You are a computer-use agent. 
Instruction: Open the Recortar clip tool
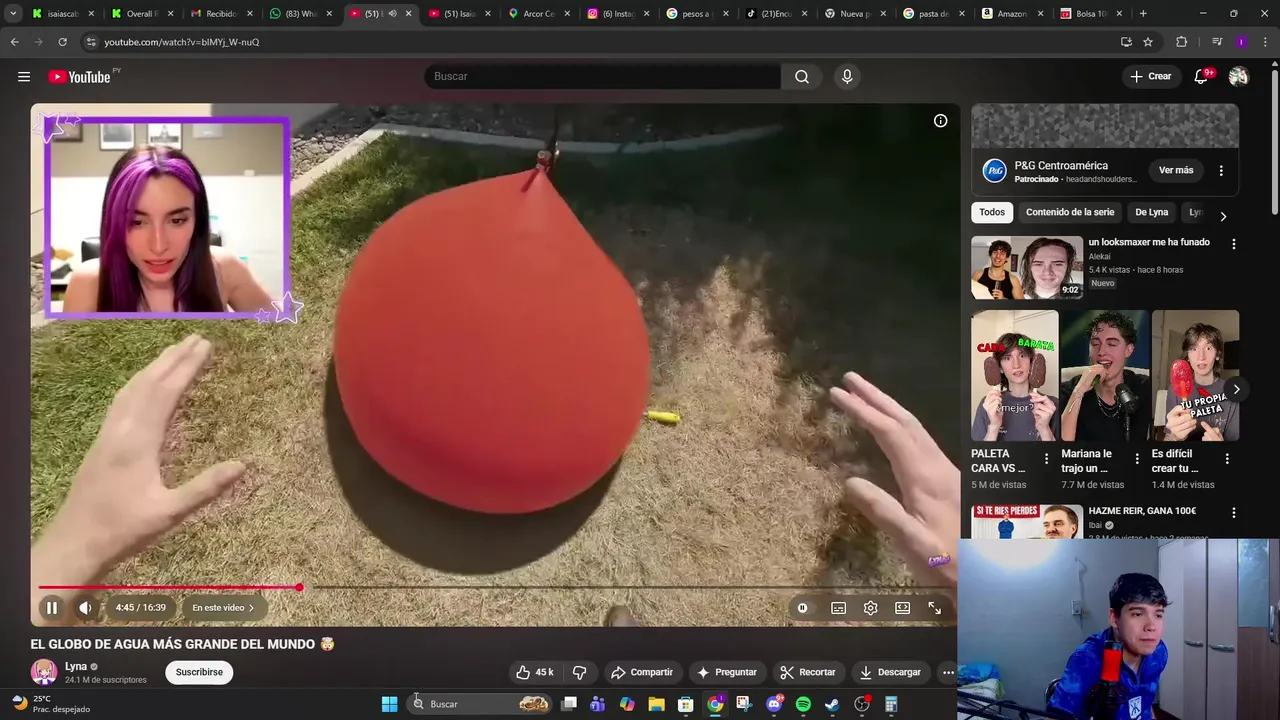808,672
